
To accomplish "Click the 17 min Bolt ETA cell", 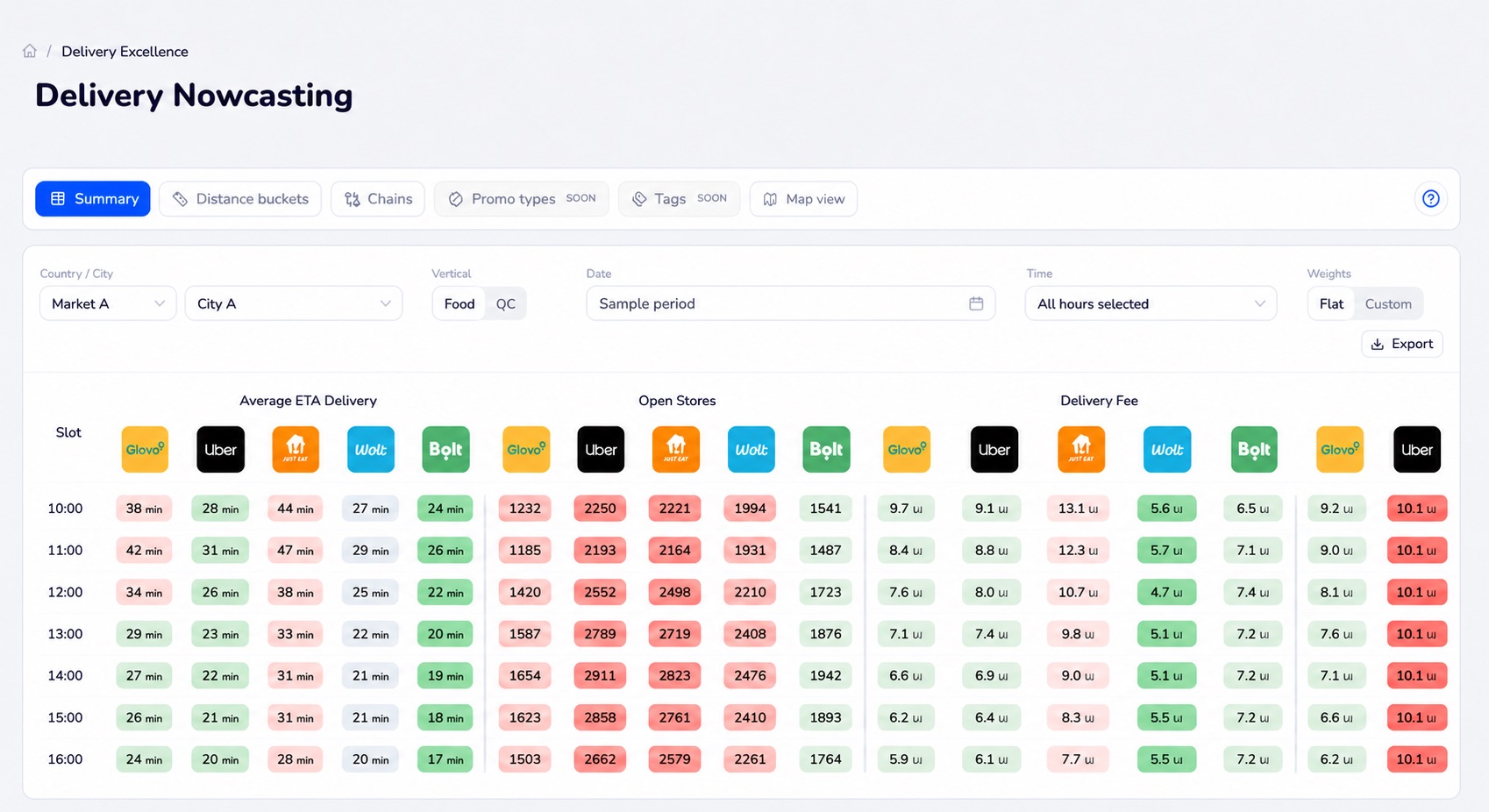I will point(445,759).
